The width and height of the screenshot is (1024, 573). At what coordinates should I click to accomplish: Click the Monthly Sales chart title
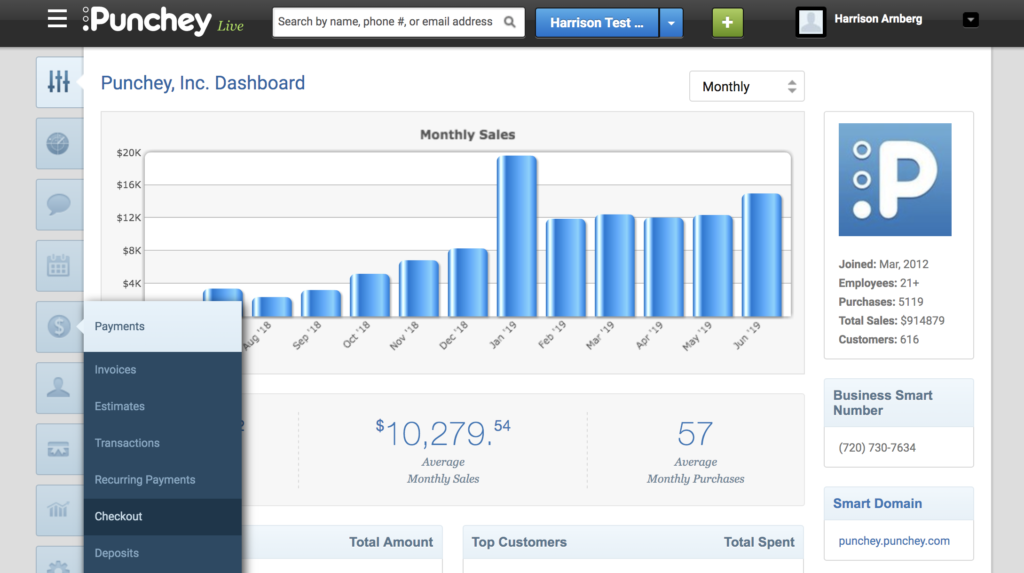[468, 135]
